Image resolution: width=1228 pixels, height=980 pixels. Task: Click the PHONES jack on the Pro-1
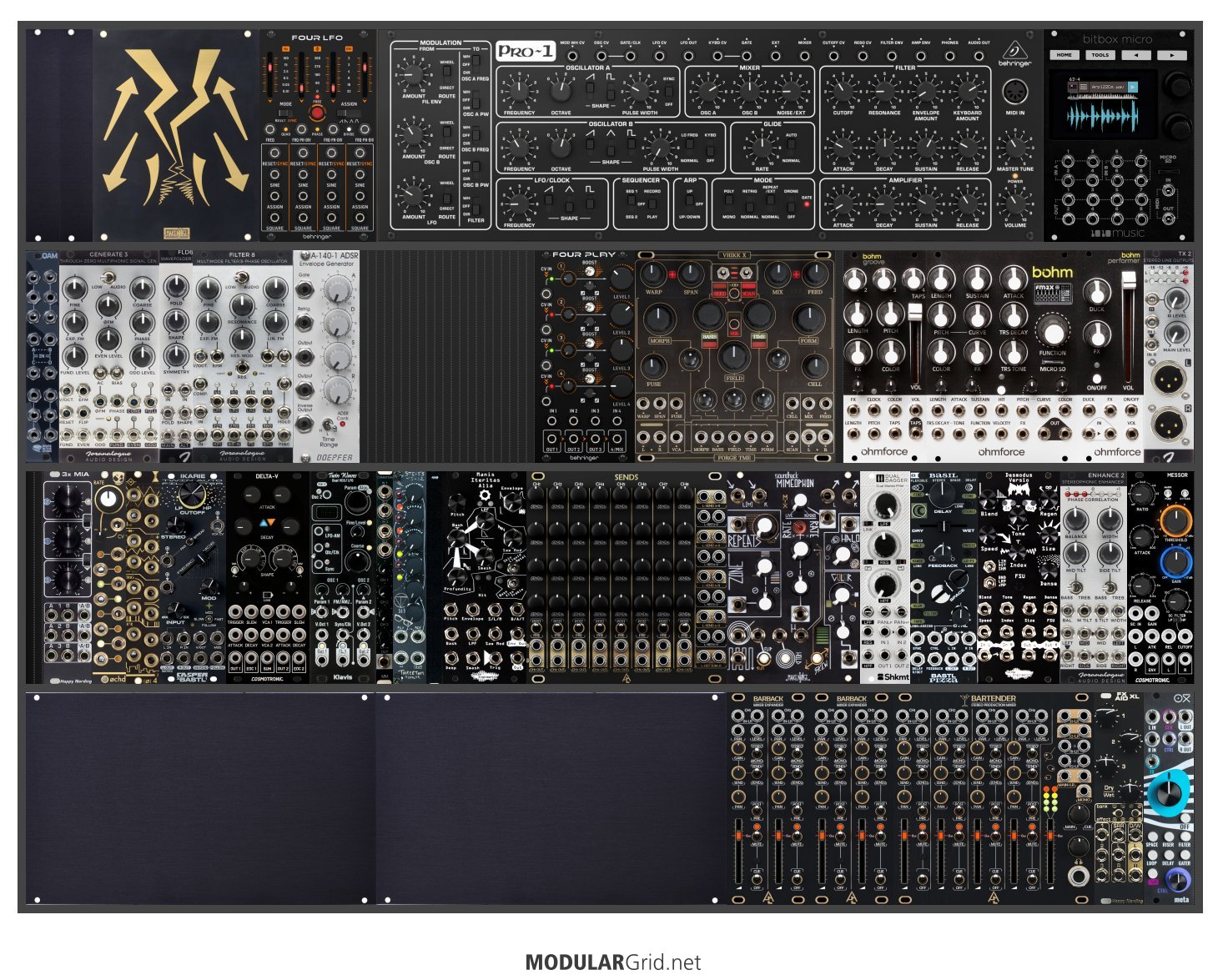pos(949,55)
